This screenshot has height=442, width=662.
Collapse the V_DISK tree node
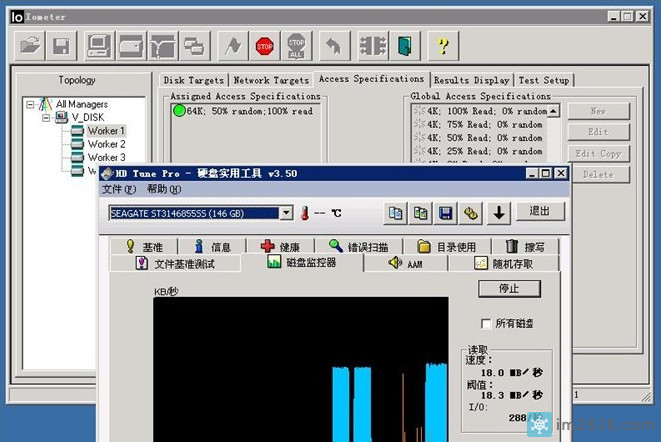45,117
